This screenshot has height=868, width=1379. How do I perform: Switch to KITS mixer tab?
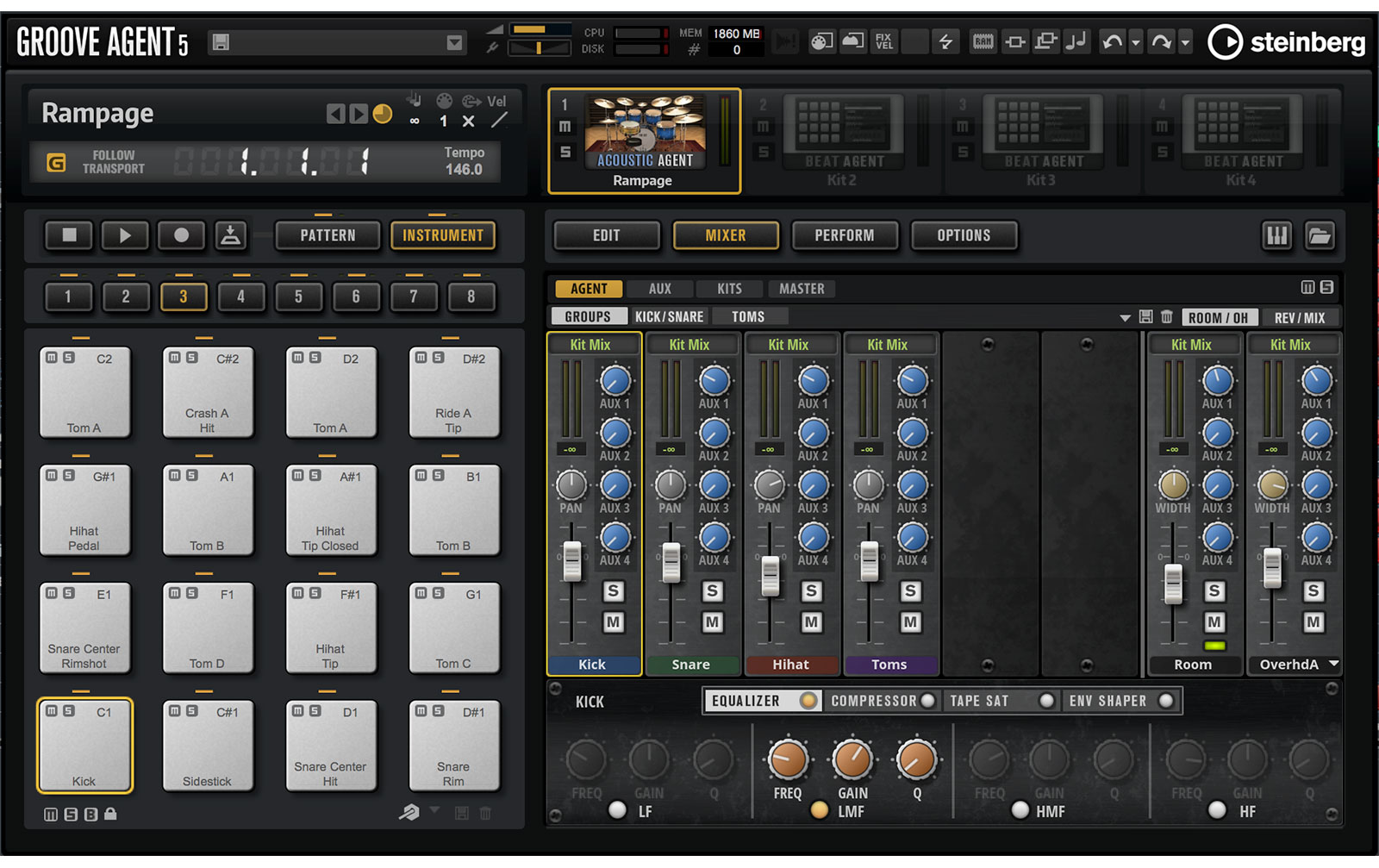pos(729,289)
